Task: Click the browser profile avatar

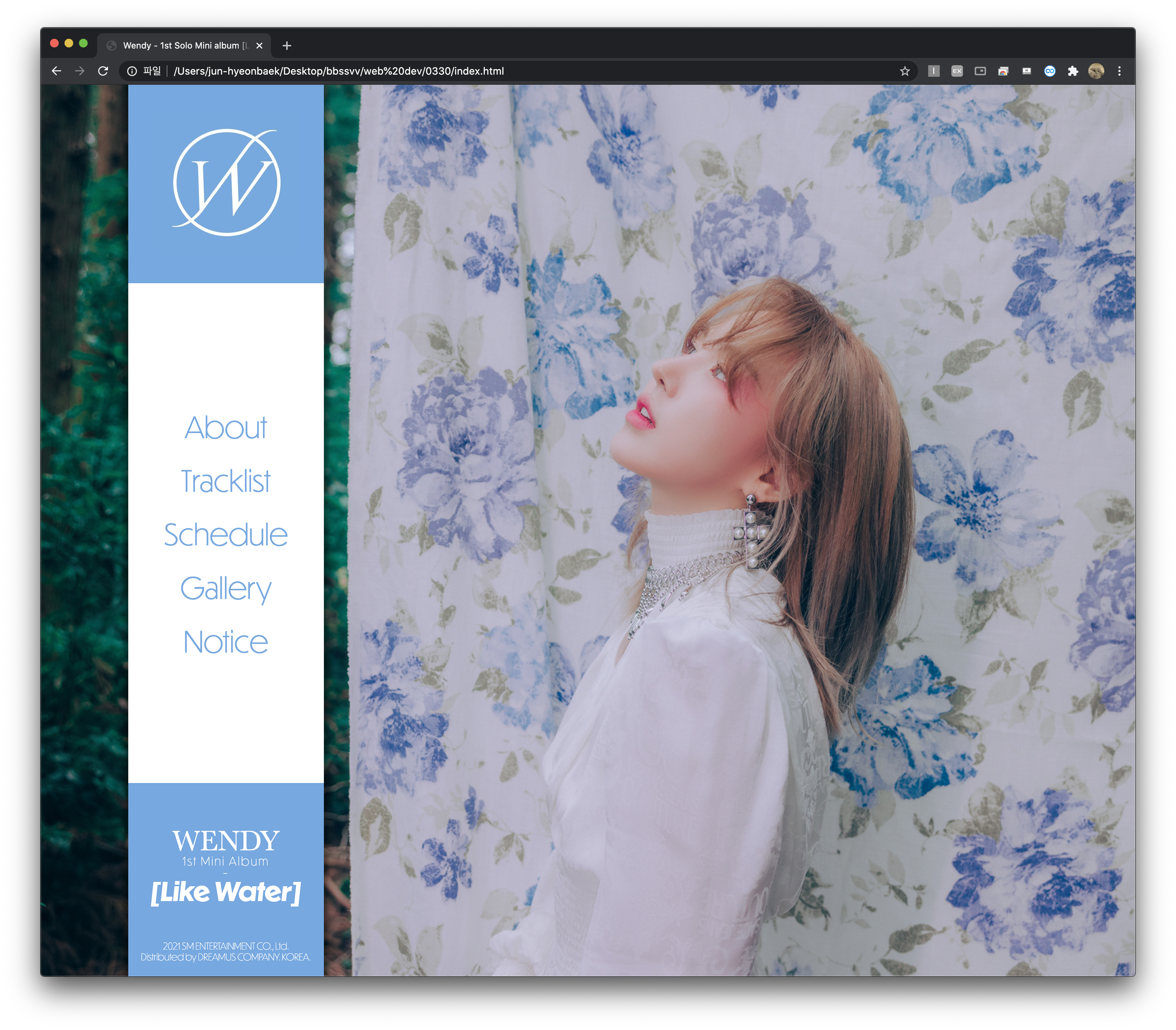Action: point(1096,71)
